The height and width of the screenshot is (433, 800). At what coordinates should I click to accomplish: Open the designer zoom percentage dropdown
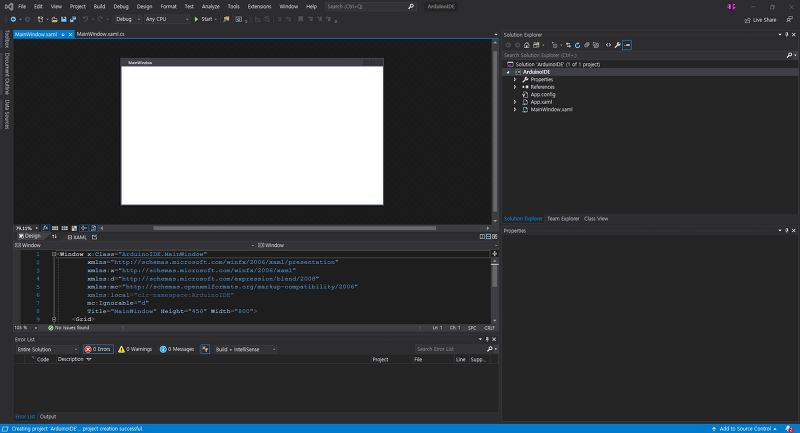click(x=36, y=228)
